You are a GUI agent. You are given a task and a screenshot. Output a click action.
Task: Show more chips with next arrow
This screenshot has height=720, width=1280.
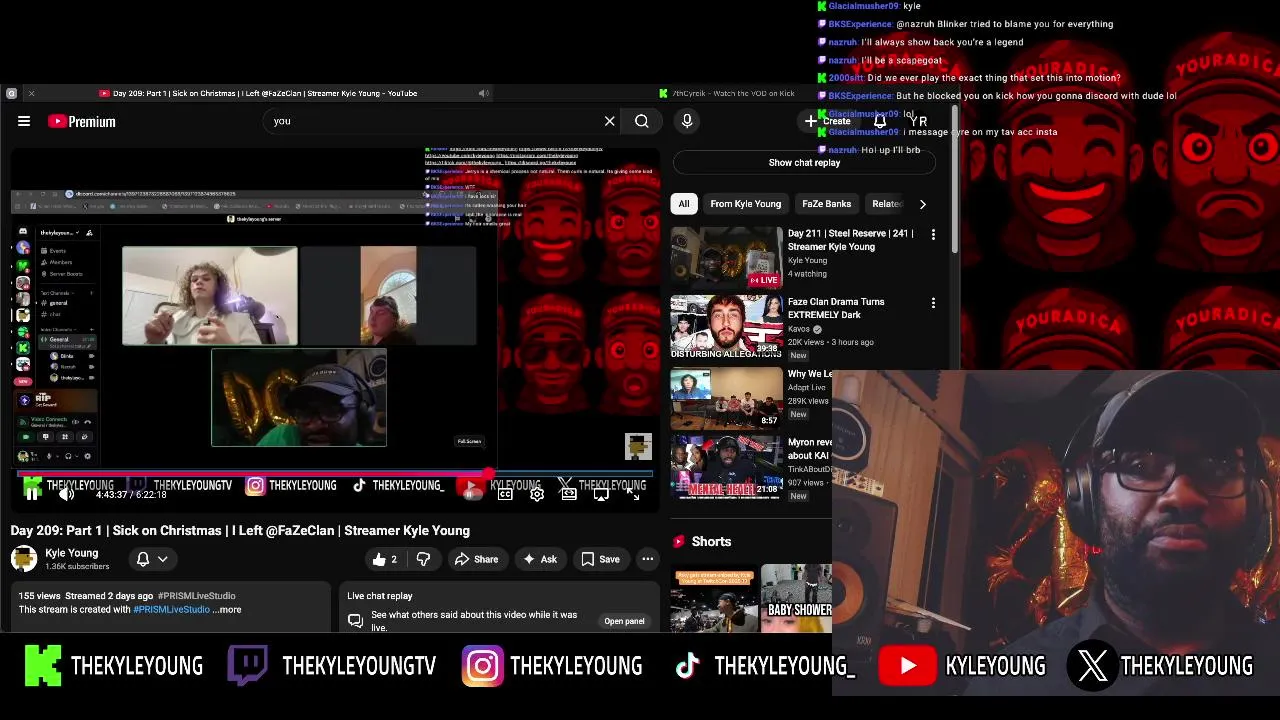tap(922, 204)
